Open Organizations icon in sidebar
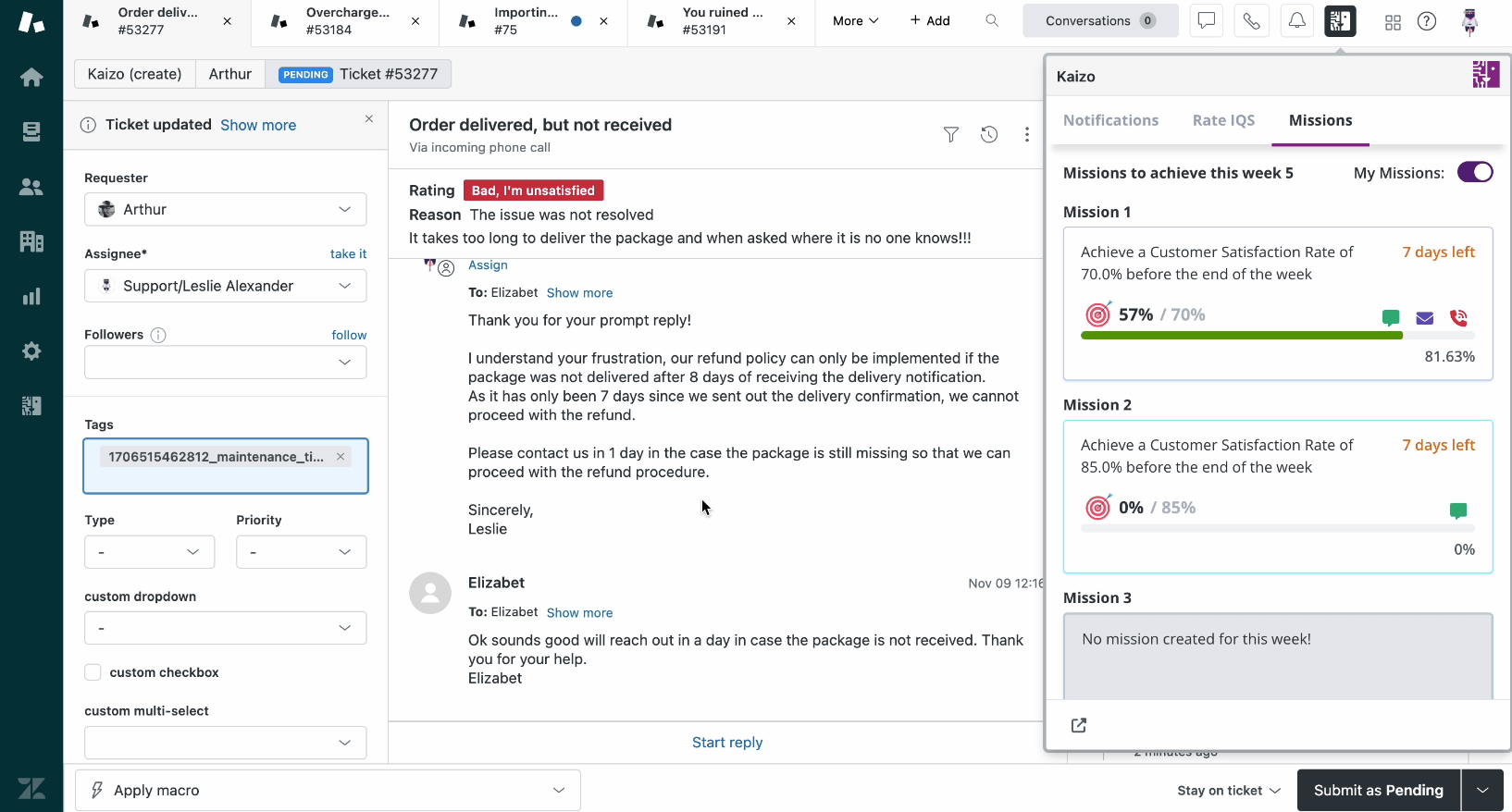 click(x=31, y=241)
